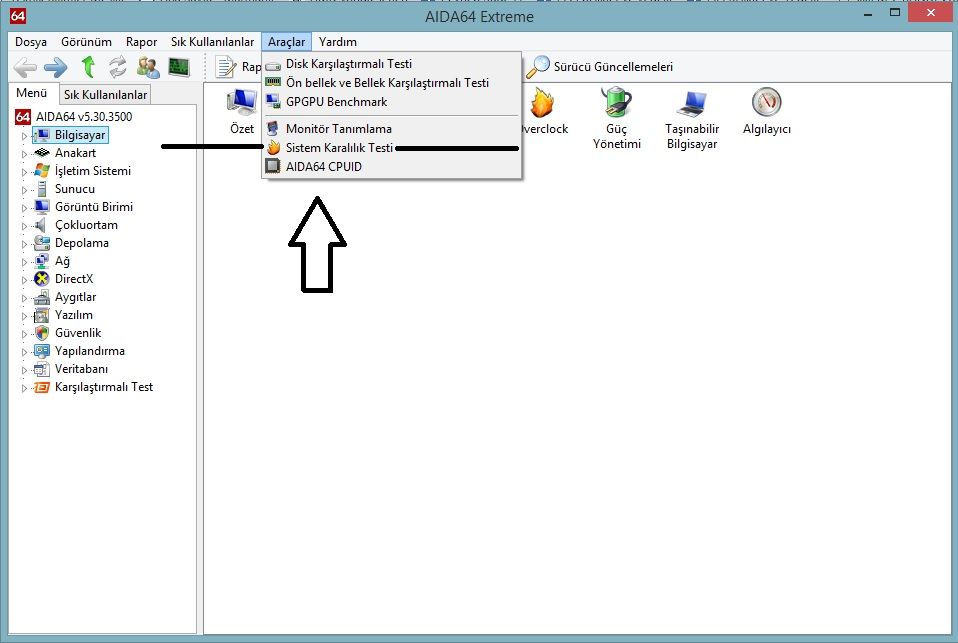Click the AIDA64 logo in title bar
Viewport: 958px width, 643px height.
[x=18, y=16]
